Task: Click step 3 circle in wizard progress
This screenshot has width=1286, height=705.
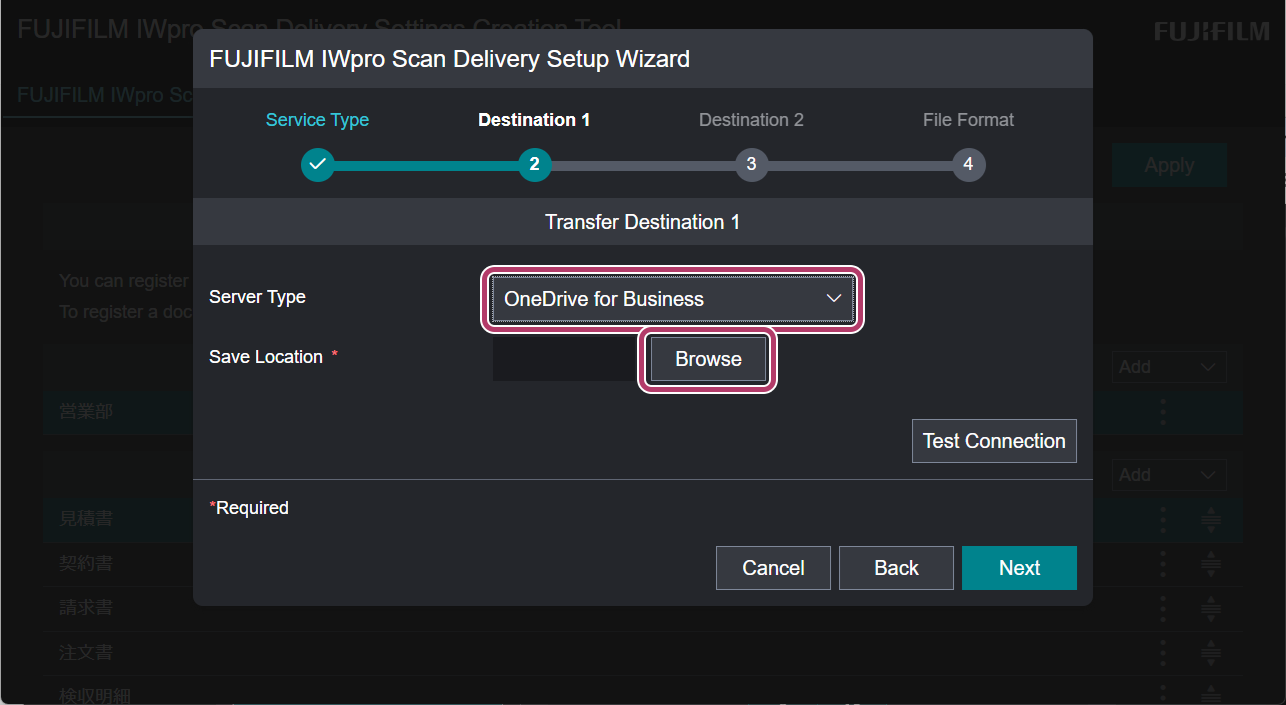Action: click(751, 164)
